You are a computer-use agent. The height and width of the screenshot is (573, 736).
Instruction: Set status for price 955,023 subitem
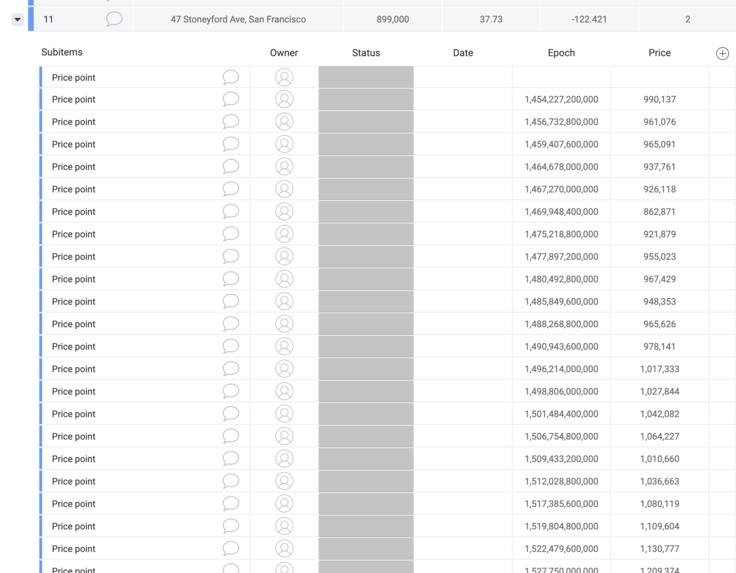click(366, 257)
